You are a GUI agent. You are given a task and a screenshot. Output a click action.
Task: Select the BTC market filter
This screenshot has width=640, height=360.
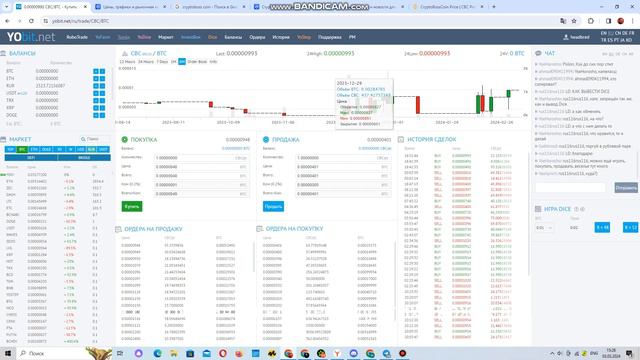pyautogui.click(x=22, y=149)
